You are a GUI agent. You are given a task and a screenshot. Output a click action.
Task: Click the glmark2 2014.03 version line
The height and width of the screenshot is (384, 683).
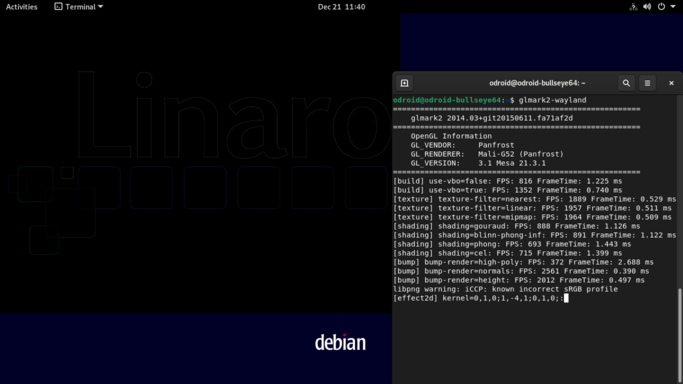491,118
